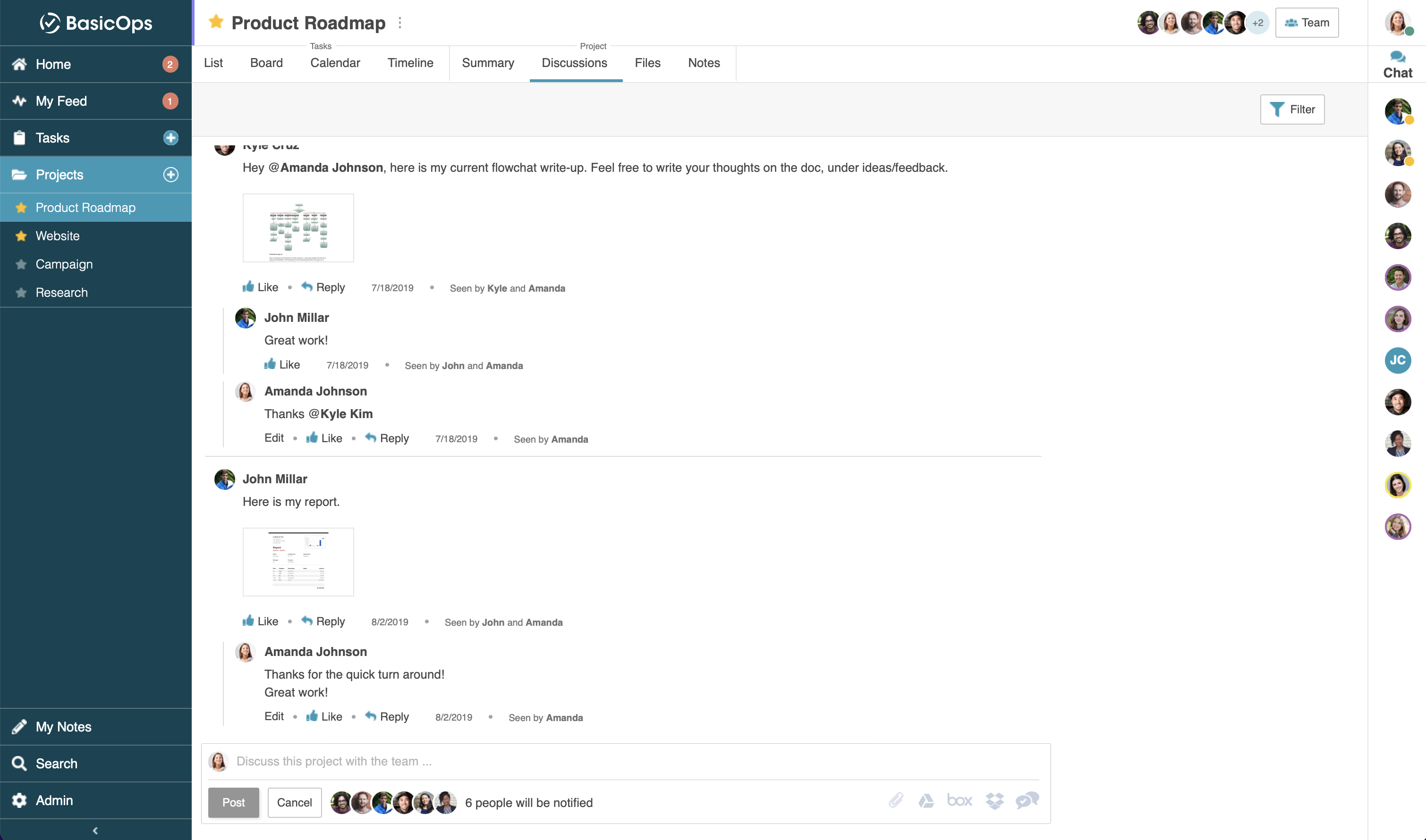Click the paperclip attach file icon
The image size is (1426, 840).
coord(895,800)
